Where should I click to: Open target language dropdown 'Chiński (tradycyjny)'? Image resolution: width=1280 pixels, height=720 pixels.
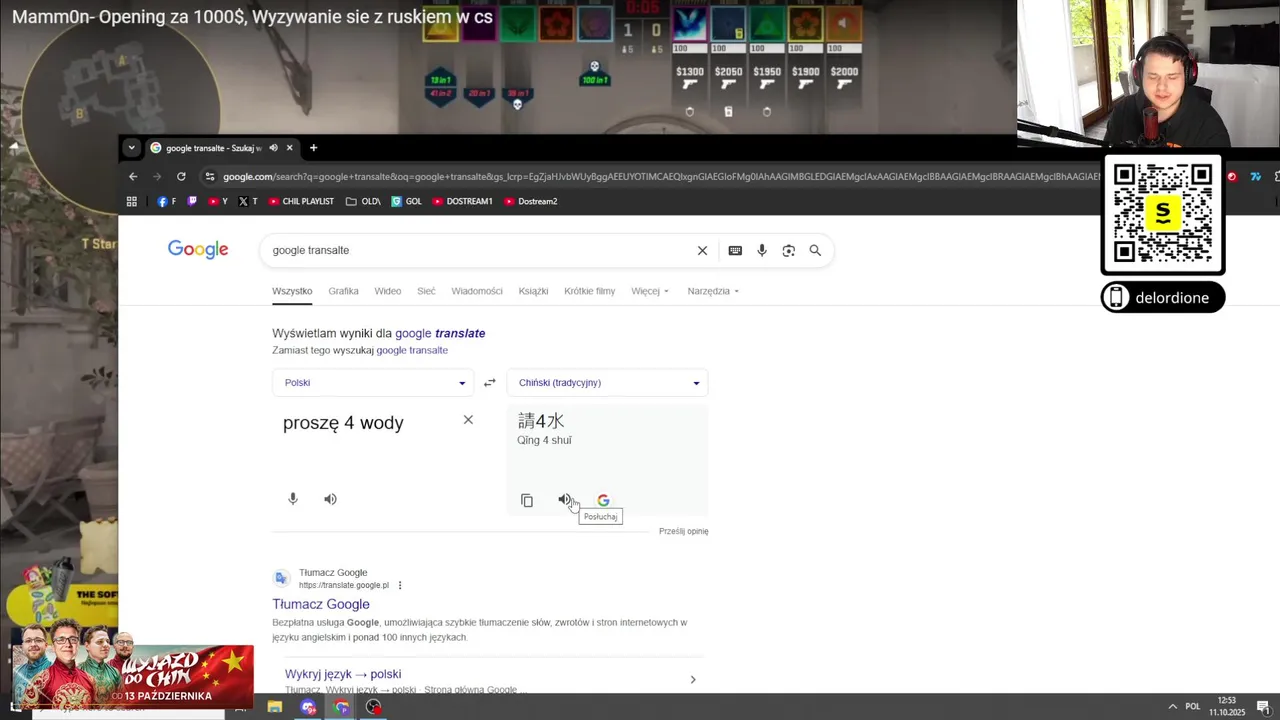tap(607, 383)
